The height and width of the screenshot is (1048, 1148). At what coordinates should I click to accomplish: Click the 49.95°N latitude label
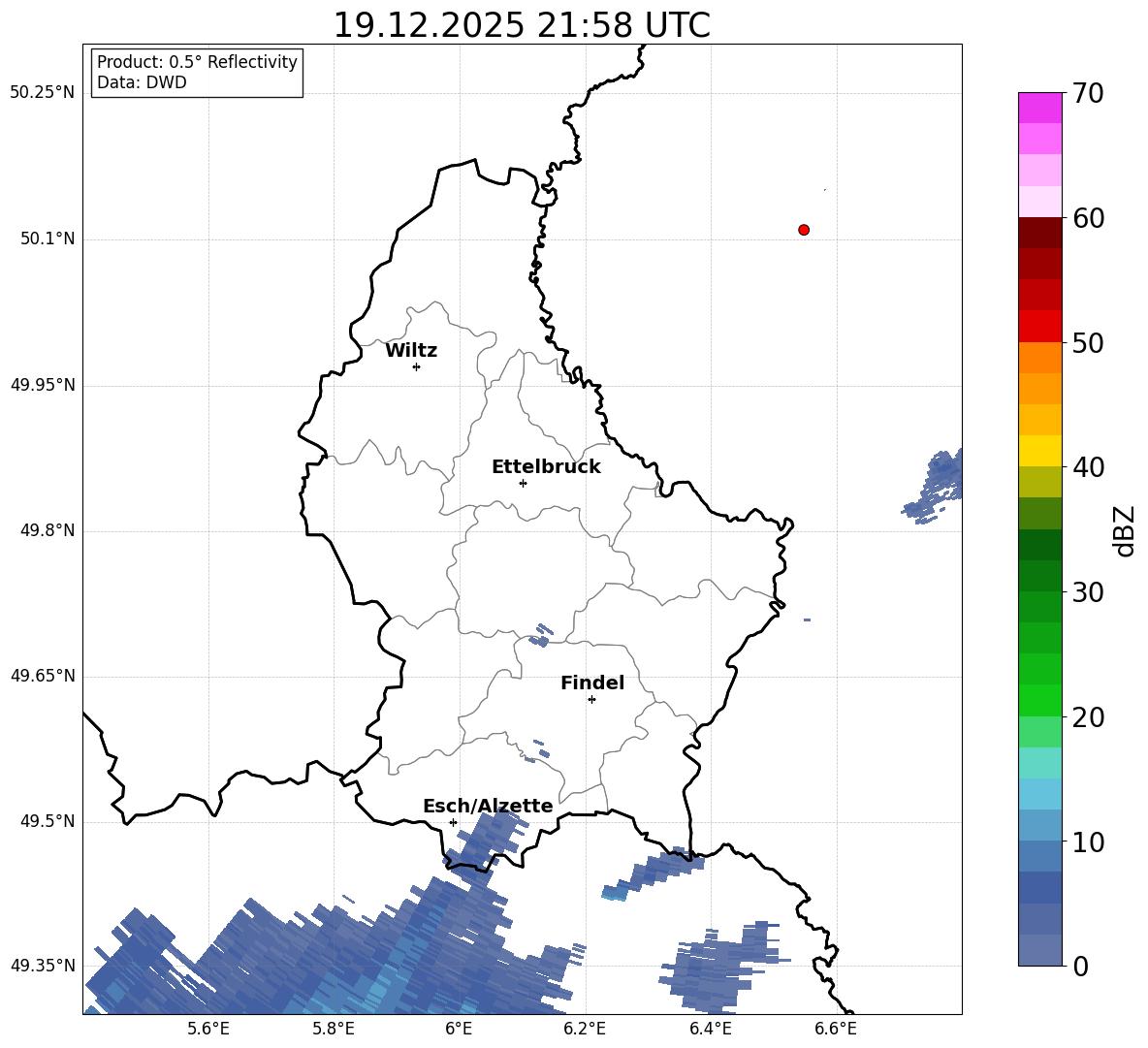click(43, 385)
